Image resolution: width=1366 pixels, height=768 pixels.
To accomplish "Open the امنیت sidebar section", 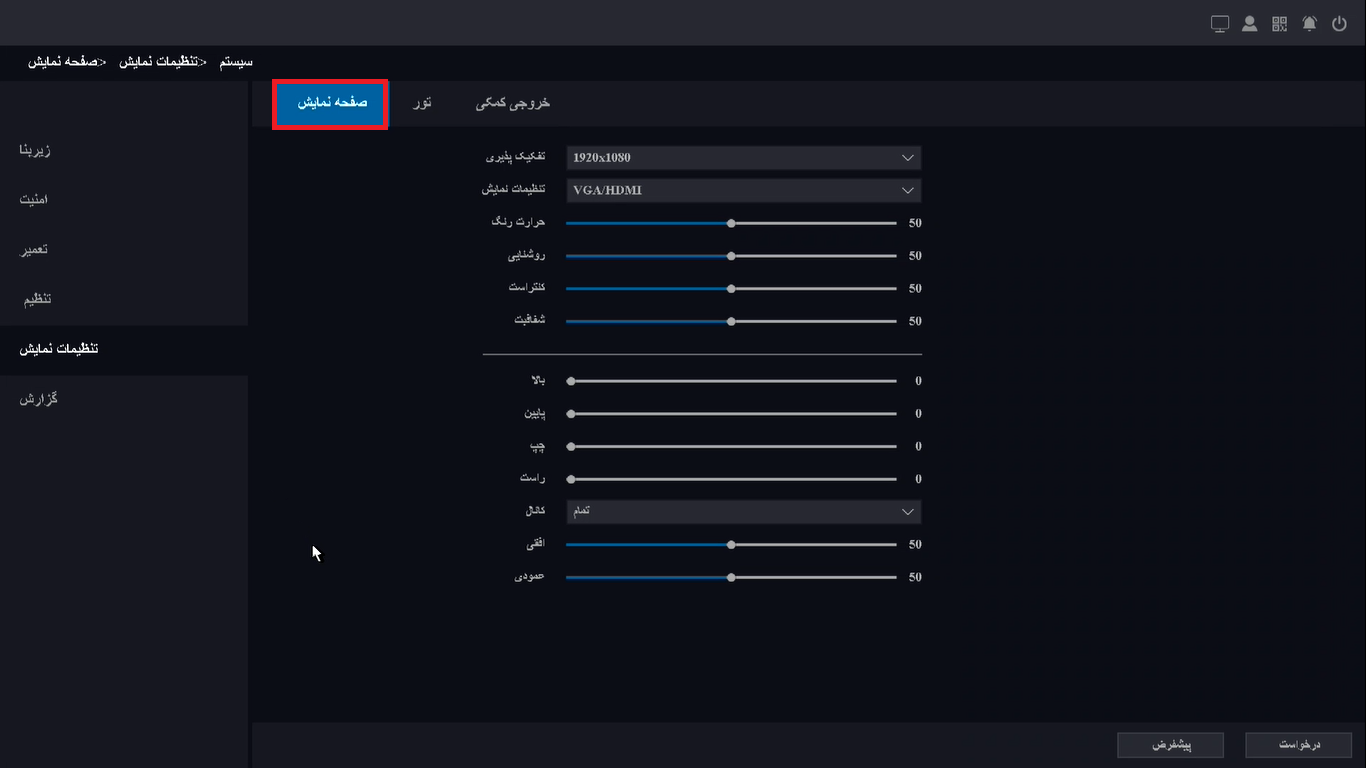I will (x=34, y=200).
